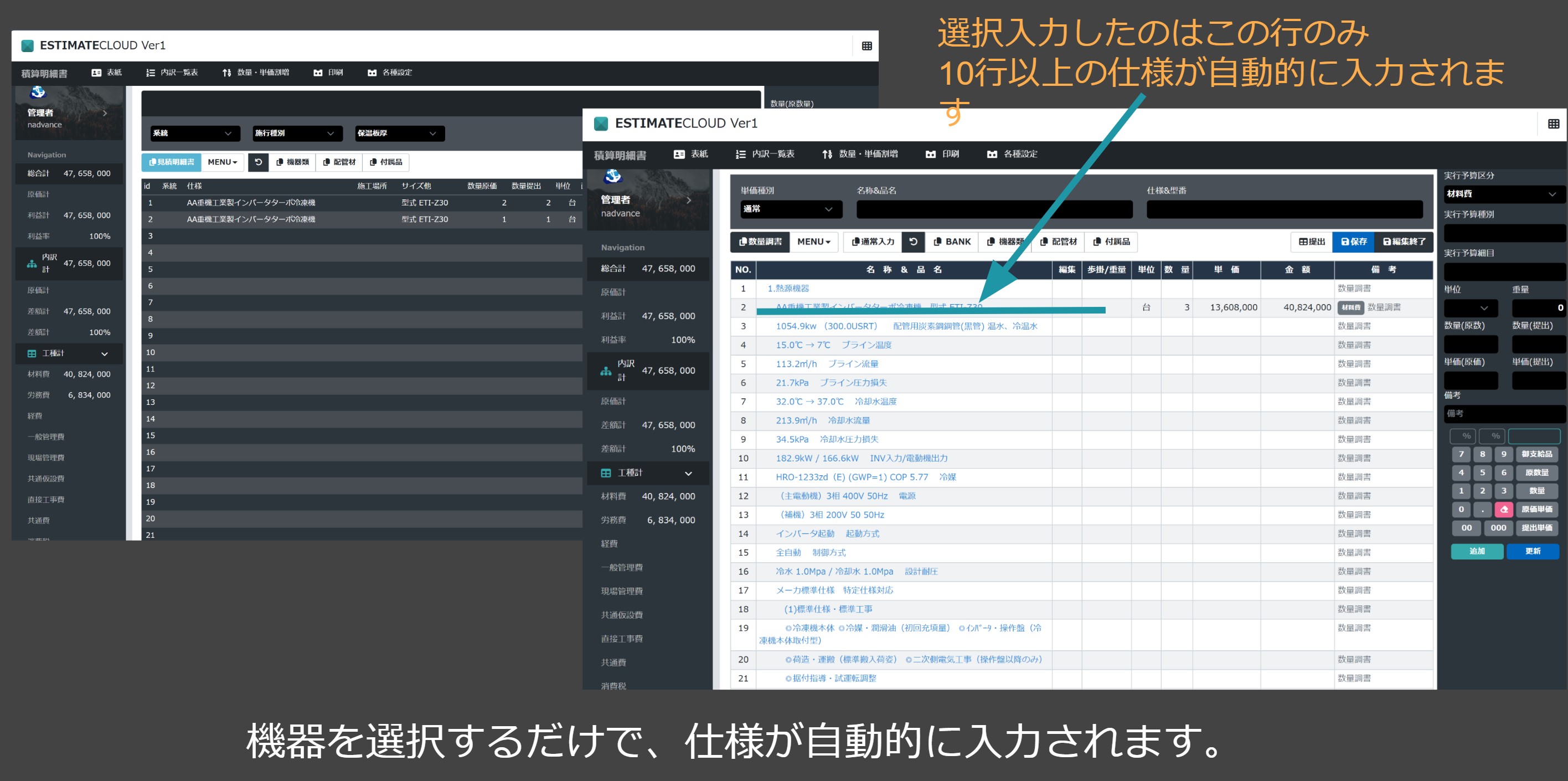Screen dimensions: 1568x781
Task: Click 数量調書 button in front window
Action: click(x=760, y=242)
